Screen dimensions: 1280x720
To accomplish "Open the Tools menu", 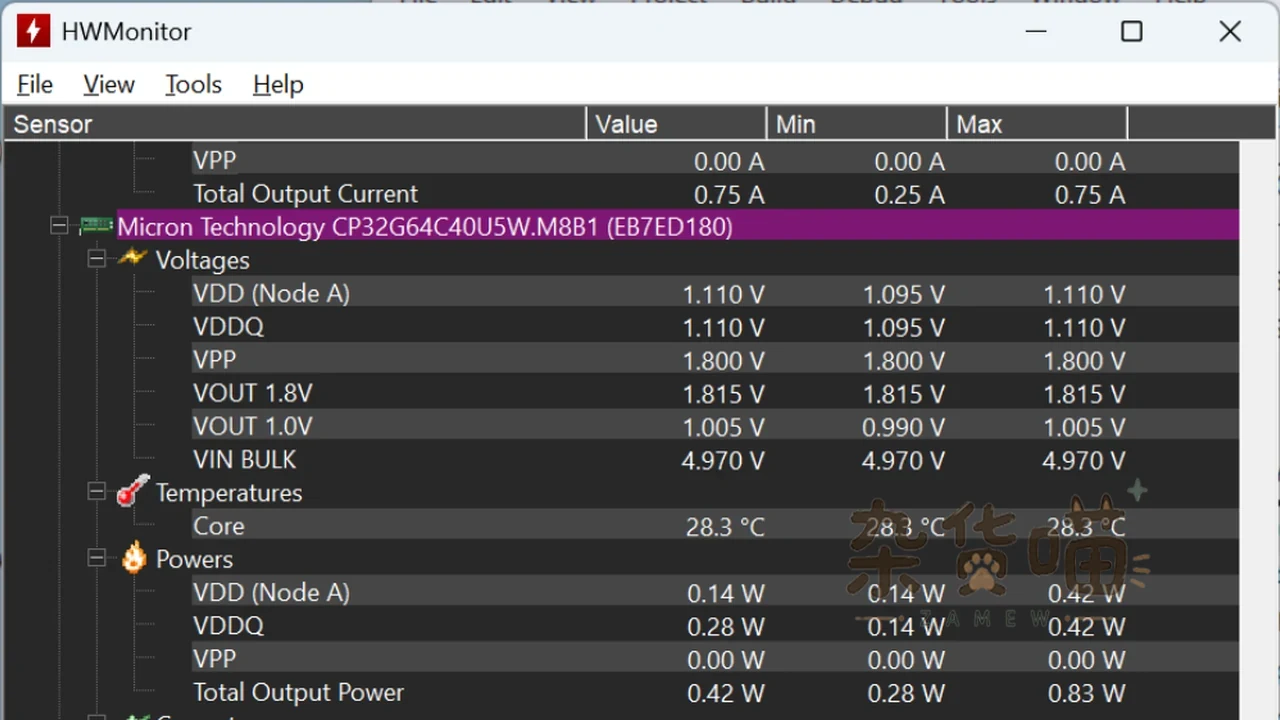I will [193, 85].
